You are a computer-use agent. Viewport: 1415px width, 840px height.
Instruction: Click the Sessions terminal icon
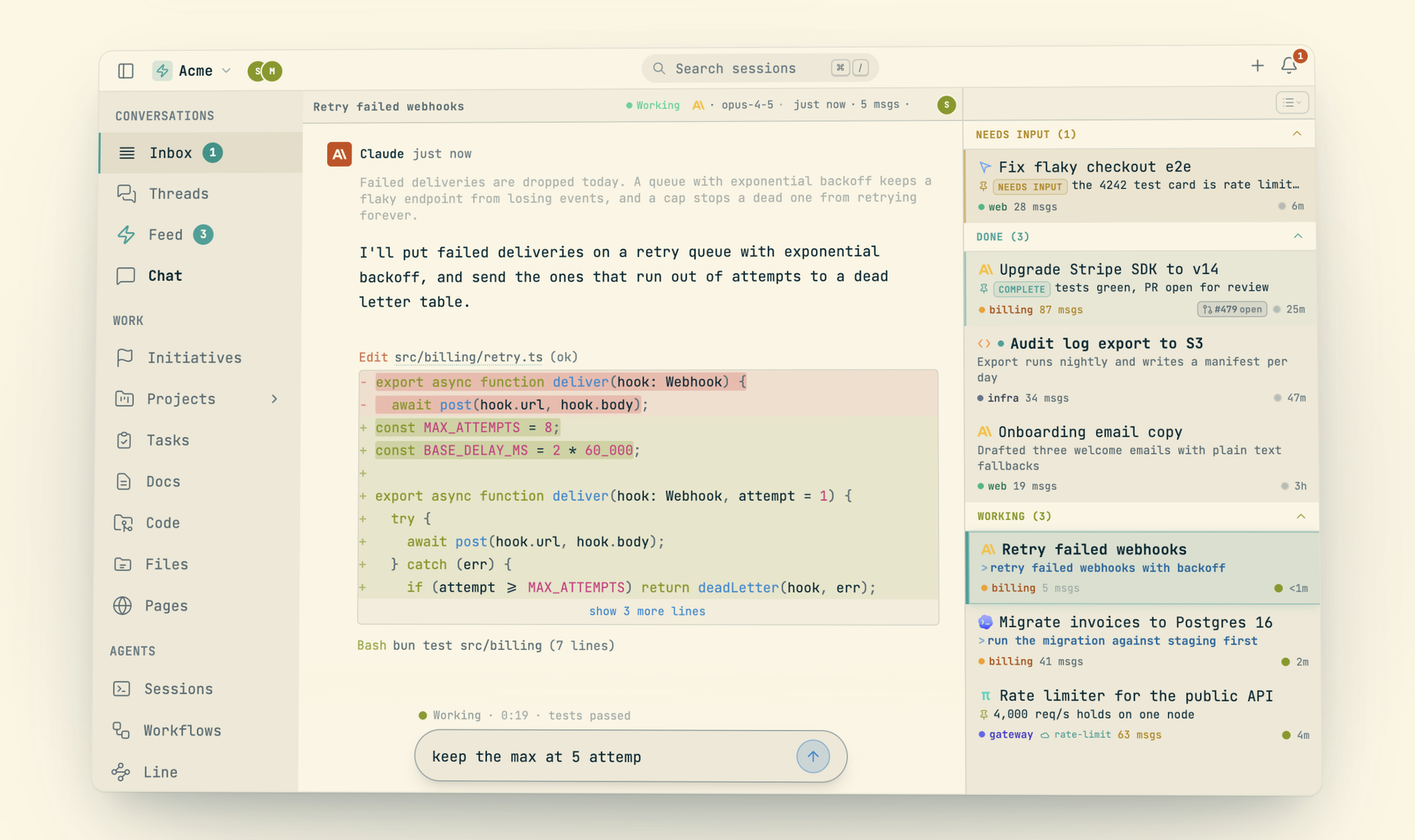click(122, 688)
